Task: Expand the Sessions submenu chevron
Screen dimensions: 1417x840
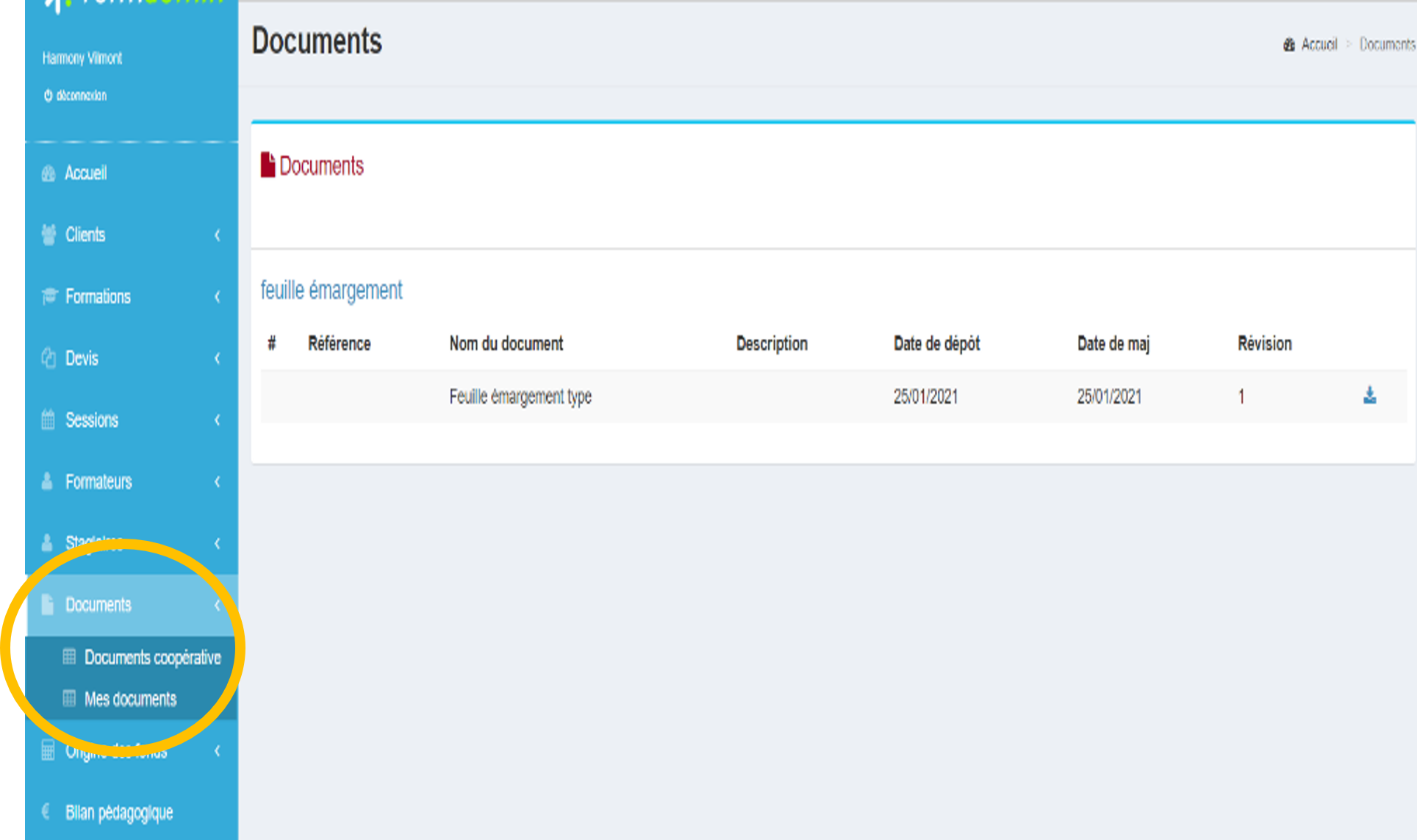Action: [x=218, y=420]
